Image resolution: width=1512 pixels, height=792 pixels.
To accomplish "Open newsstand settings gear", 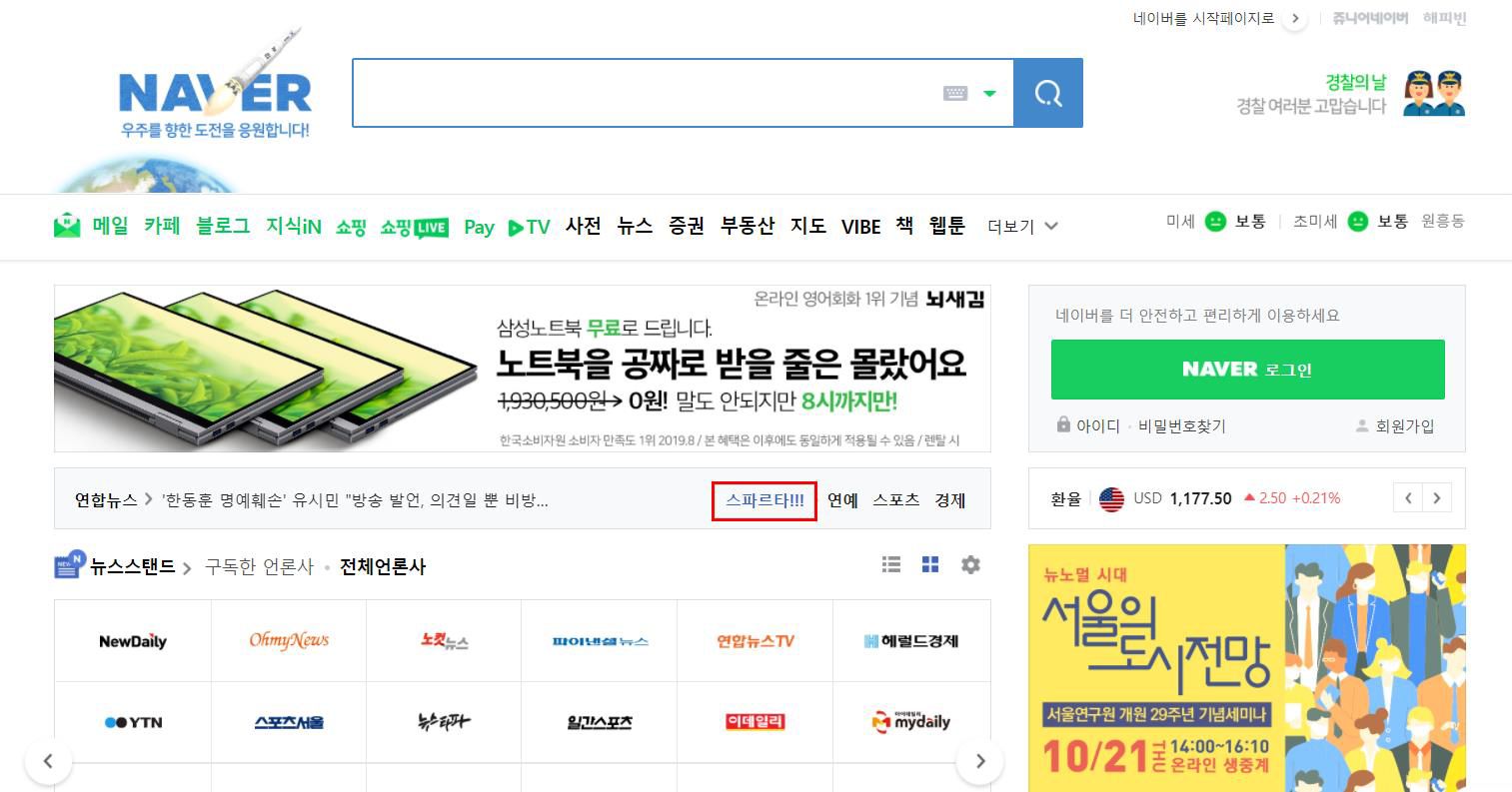I will (x=970, y=565).
